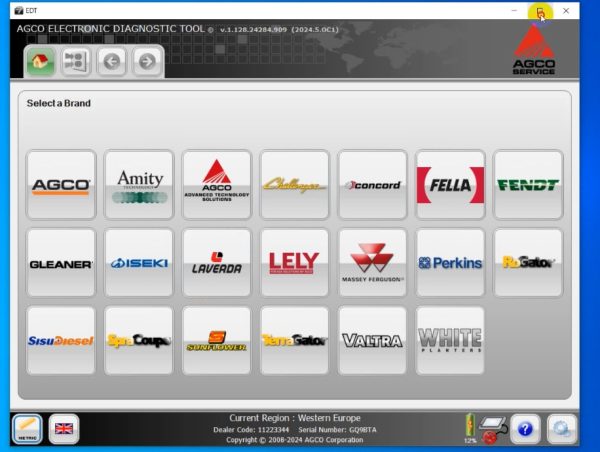600x452 pixels.
Task: Select the Perkins brand tile
Action: 450,263
